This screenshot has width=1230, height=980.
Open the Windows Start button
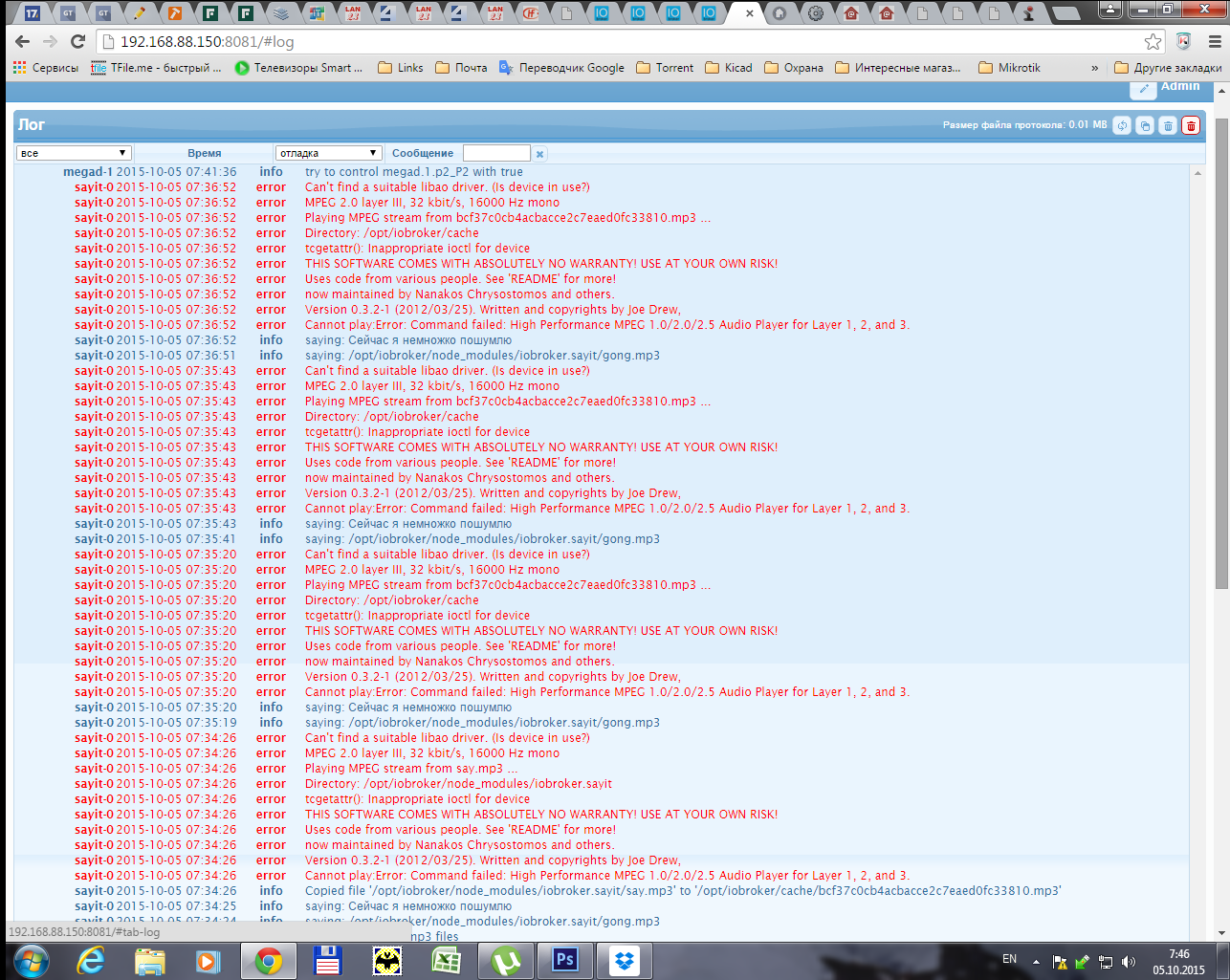pos(32,961)
